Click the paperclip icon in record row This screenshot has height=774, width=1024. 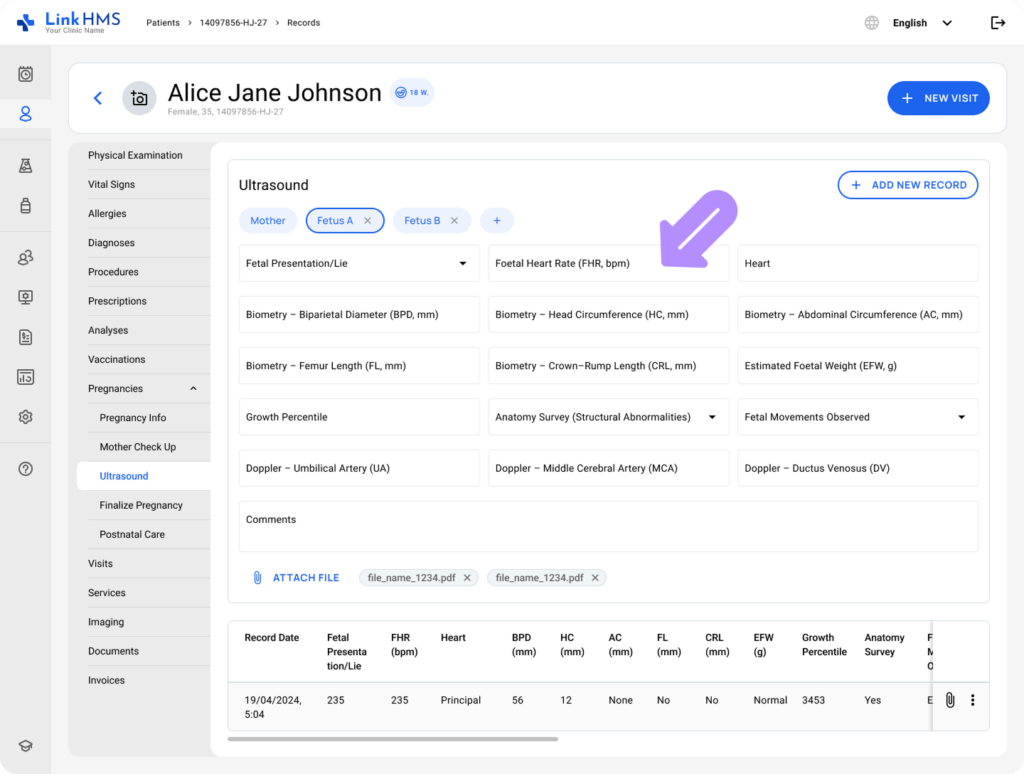point(950,700)
